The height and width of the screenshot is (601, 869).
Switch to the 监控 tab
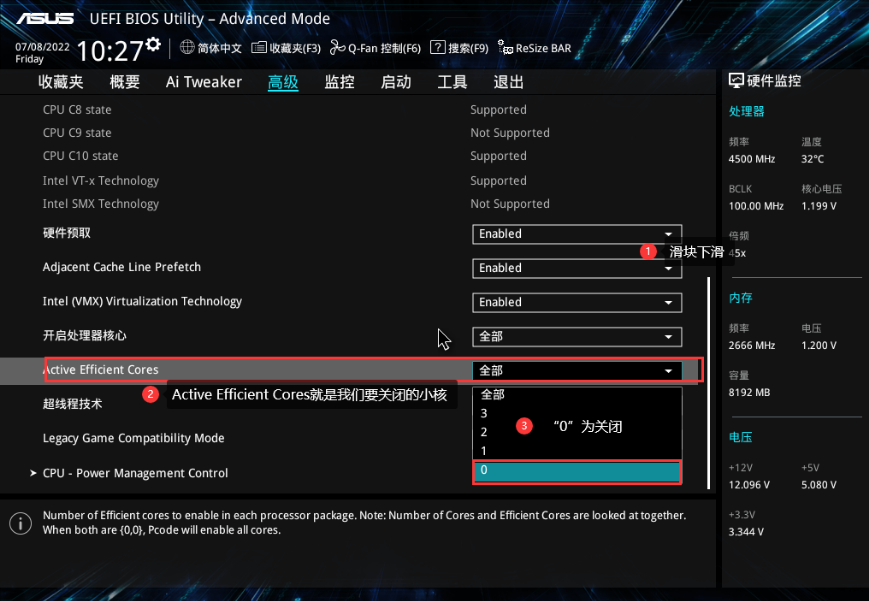339,82
